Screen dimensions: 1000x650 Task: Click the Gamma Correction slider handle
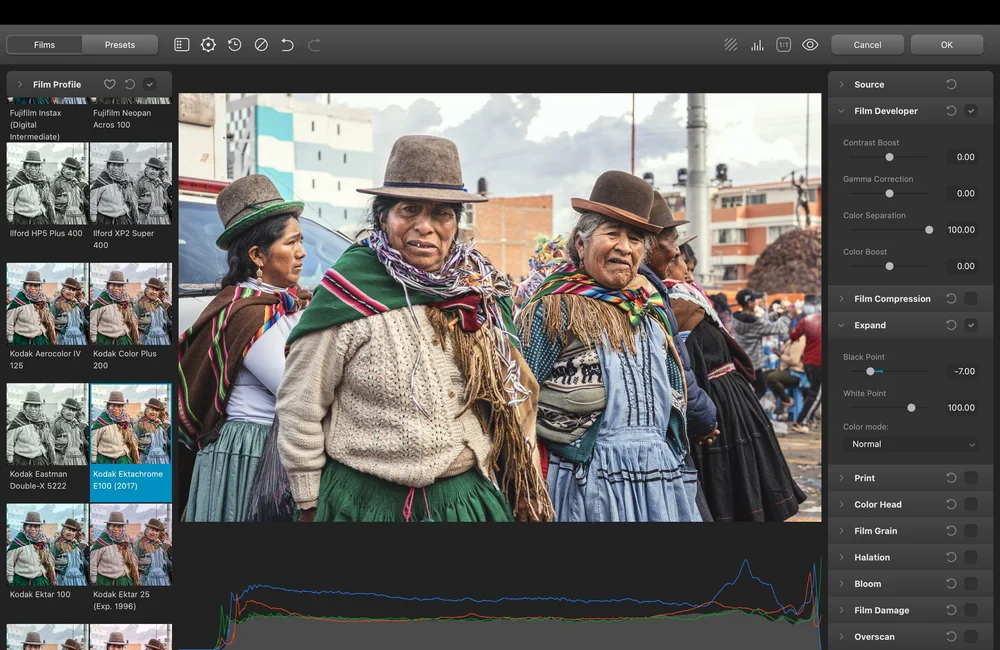click(x=889, y=193)
